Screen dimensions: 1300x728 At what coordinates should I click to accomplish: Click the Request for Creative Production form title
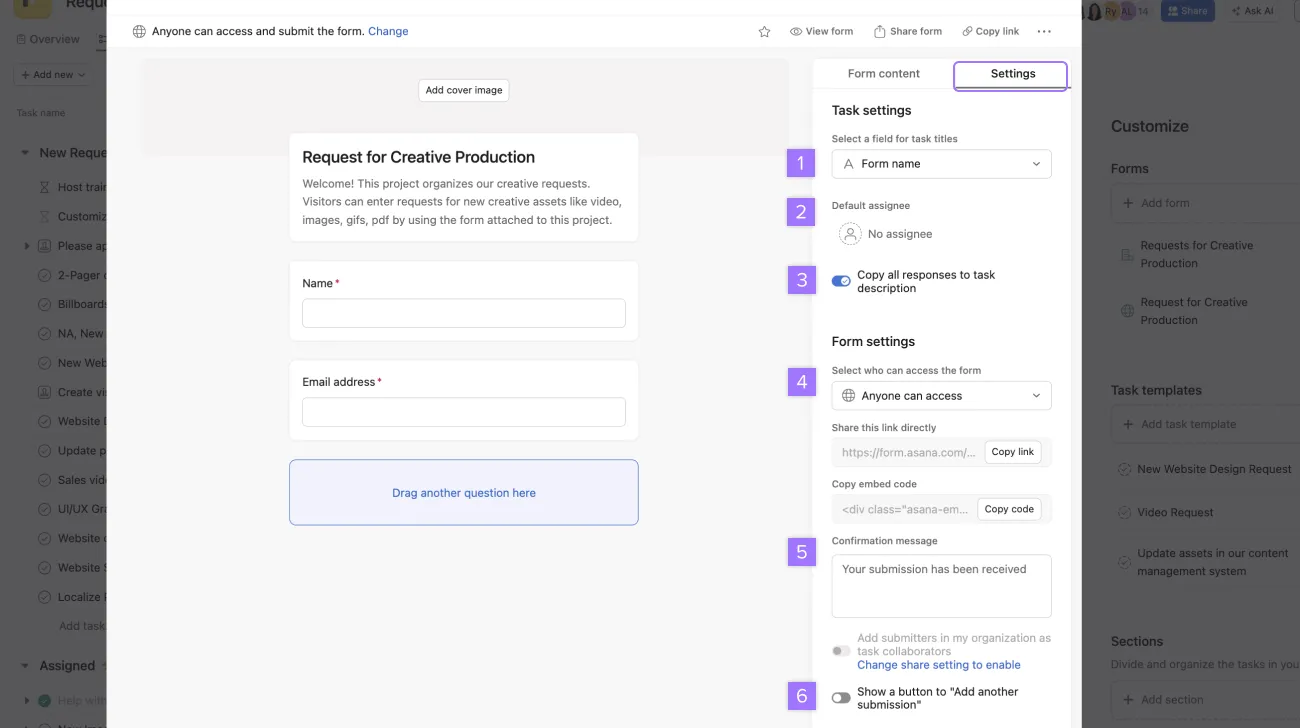[418, 157]
